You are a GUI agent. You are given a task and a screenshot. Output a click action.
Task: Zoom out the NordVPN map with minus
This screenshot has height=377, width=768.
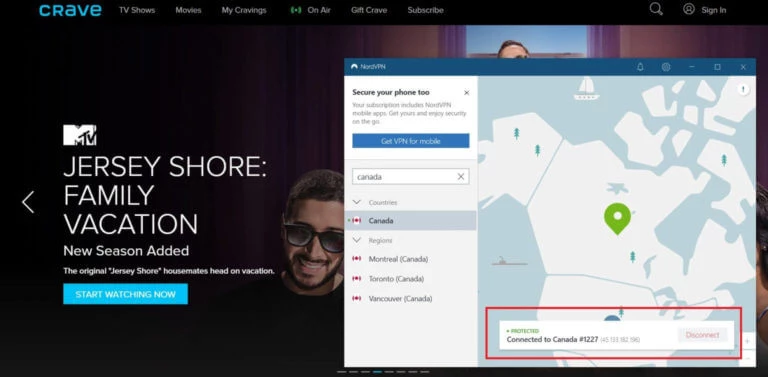coord(747,358)
